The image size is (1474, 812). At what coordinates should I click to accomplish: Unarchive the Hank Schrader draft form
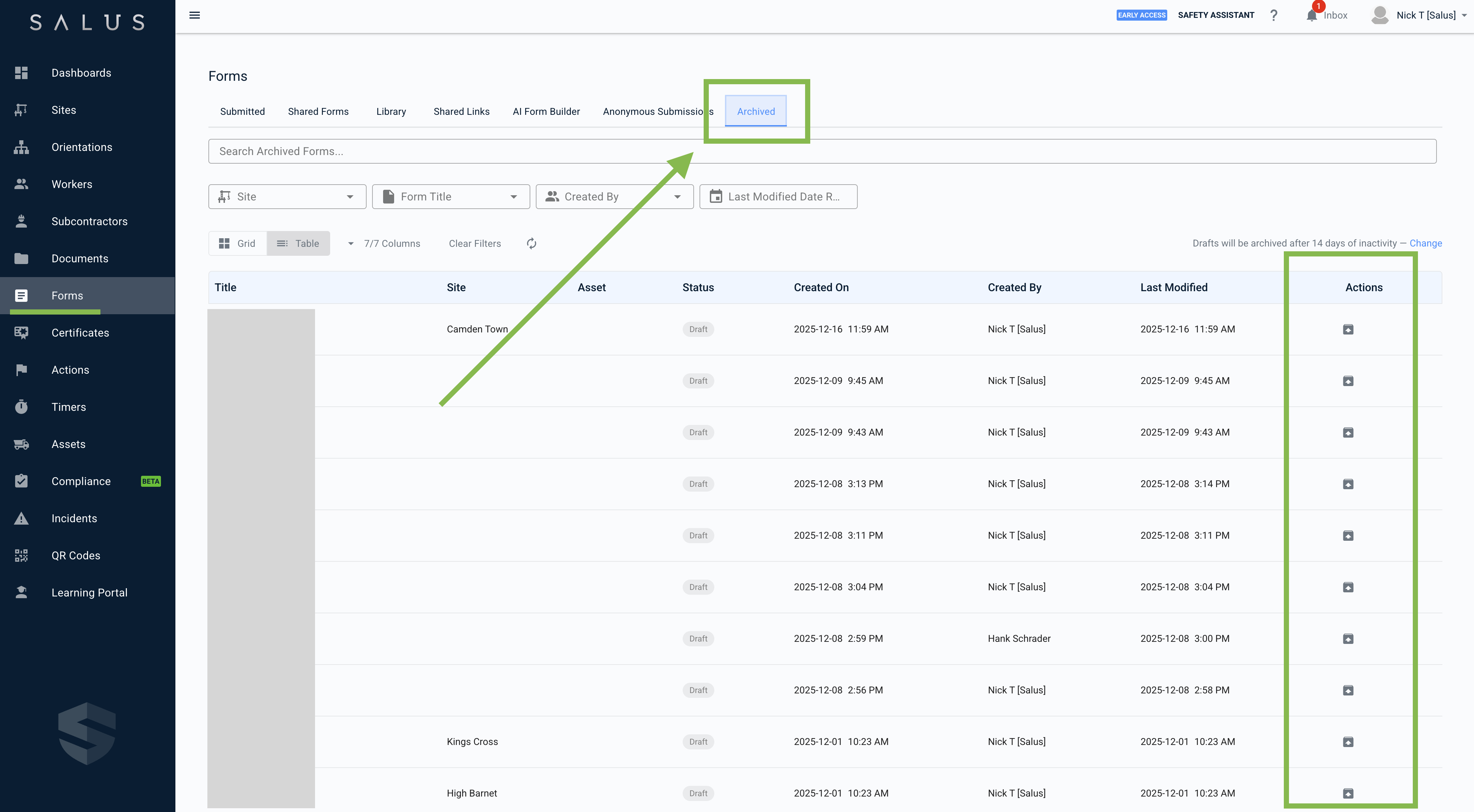coord(1347,639)
